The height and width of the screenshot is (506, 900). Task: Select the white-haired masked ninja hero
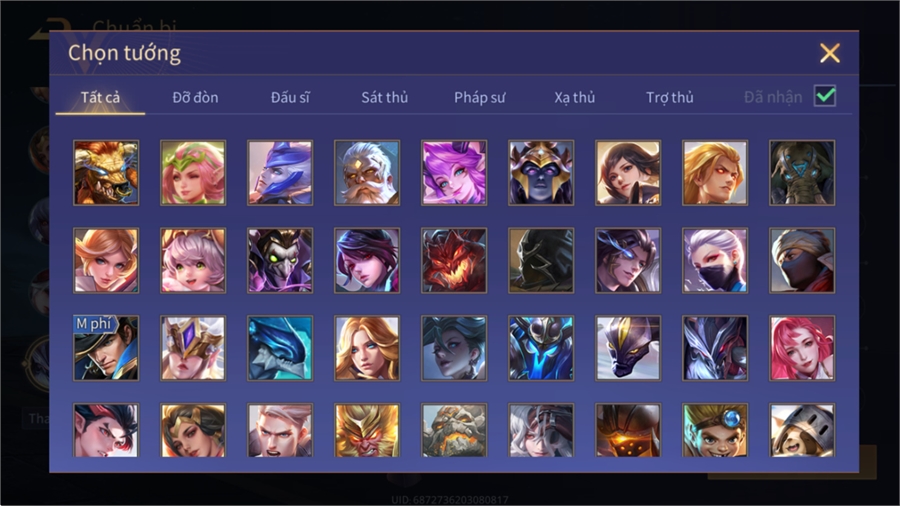click(x=715, y=260)
